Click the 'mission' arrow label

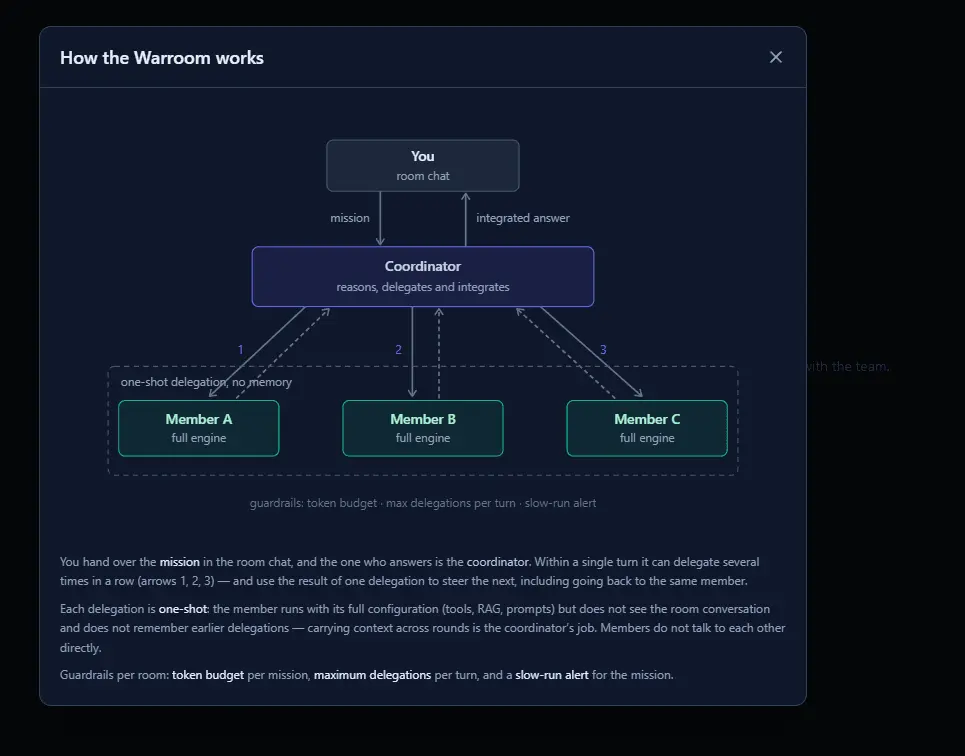coord(350,218)
